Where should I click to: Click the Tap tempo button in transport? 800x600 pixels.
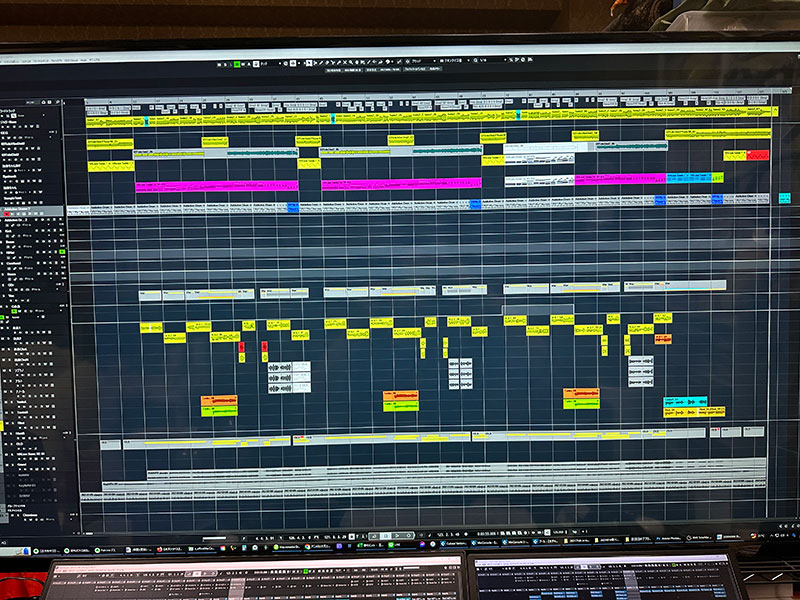[575, 531]
